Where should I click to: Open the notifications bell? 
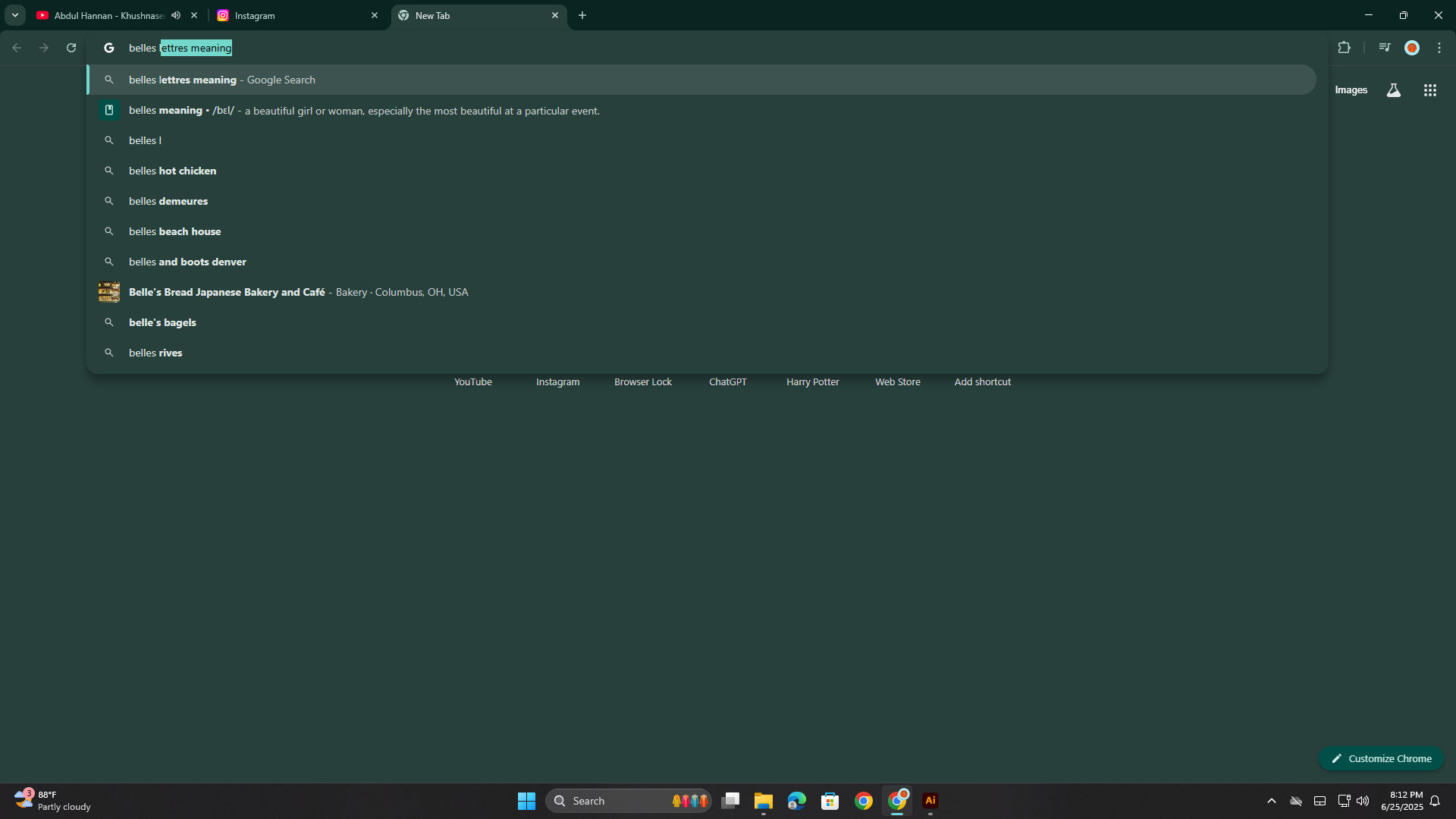pos(1435,801)
